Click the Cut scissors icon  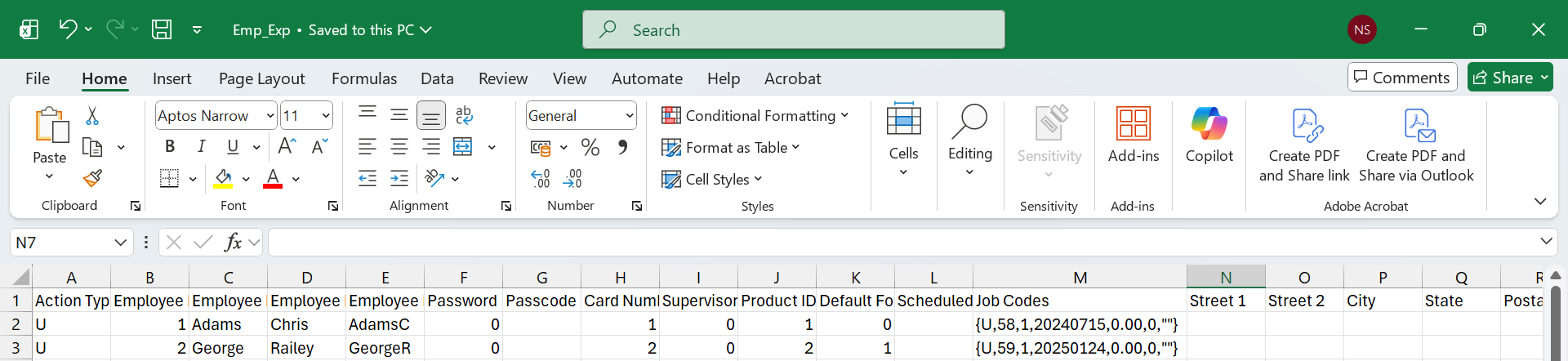tap(92, 116)
